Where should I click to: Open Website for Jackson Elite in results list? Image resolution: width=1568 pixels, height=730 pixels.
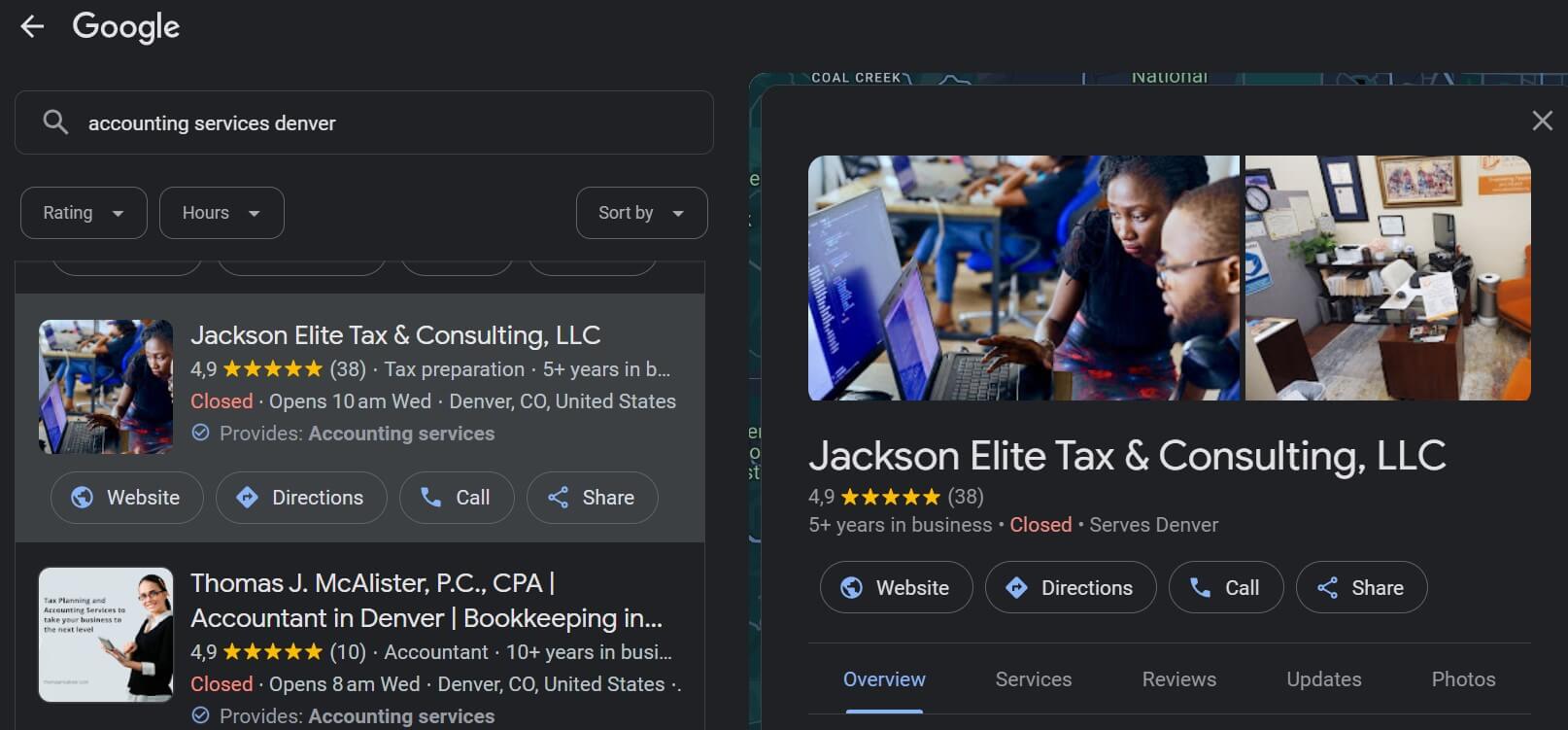point(126,498)
